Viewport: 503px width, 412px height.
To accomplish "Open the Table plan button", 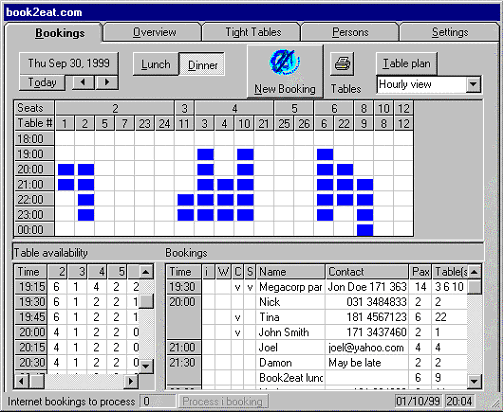I will pyautogui.click(x=406, y=63).
